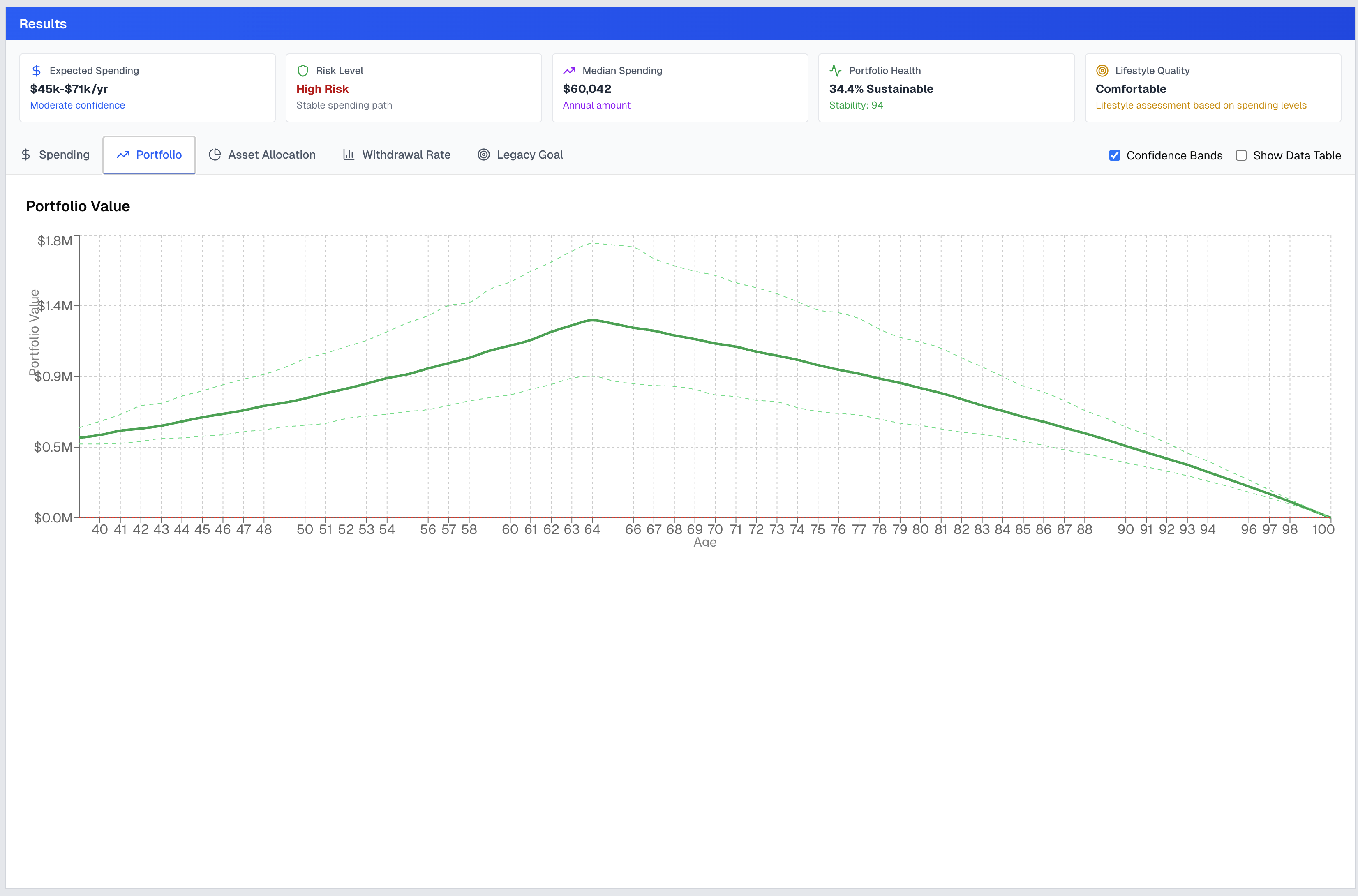Click the $0.5M y-axis label
The height and width of the screenshot is (896, 1358).
[53, 447]
